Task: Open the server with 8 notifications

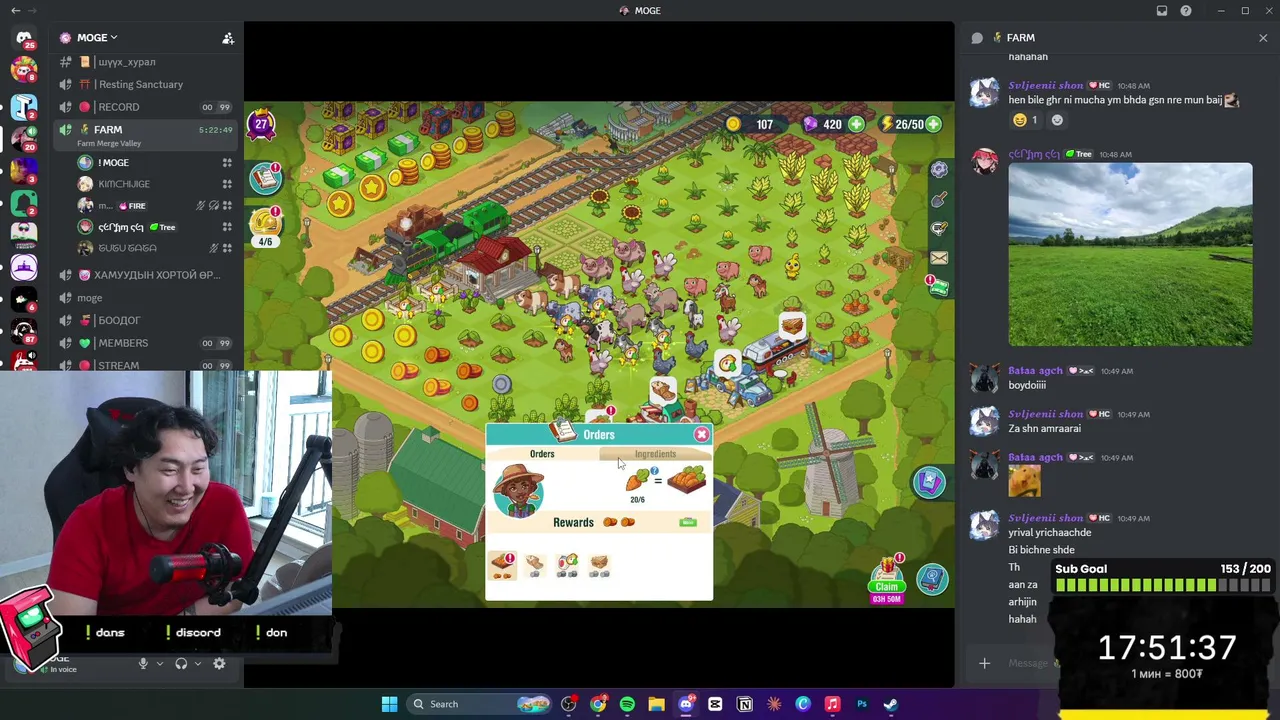Action: [x=24, y=70]
